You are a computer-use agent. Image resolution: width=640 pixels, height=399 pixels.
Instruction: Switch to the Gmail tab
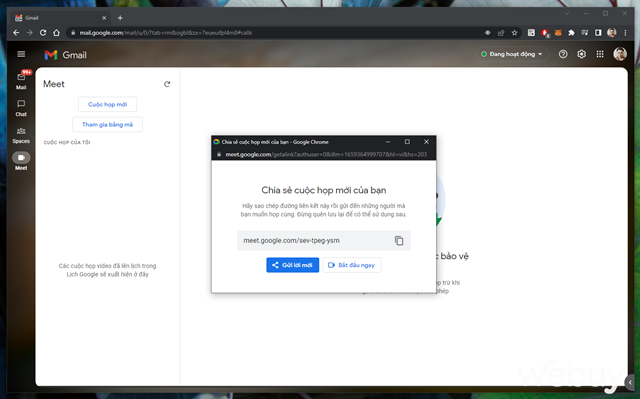(x=60, y=18)
